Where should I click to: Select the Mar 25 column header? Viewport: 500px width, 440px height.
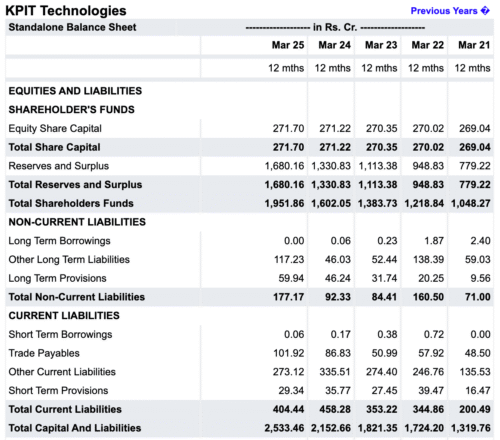[288, 45]
